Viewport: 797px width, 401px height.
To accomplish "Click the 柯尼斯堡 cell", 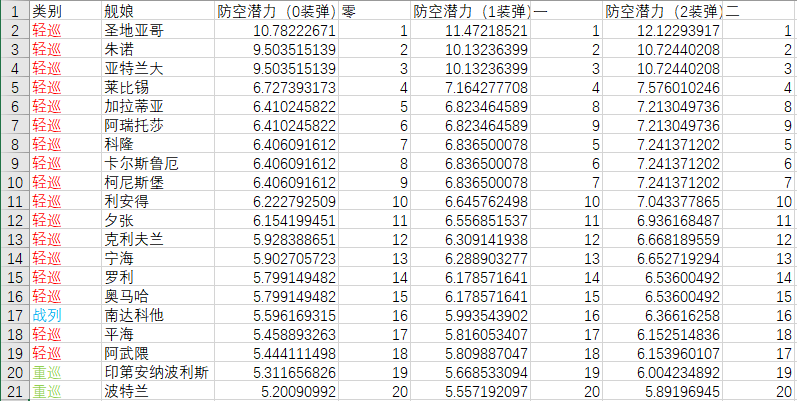I will (x=158, y=182).
